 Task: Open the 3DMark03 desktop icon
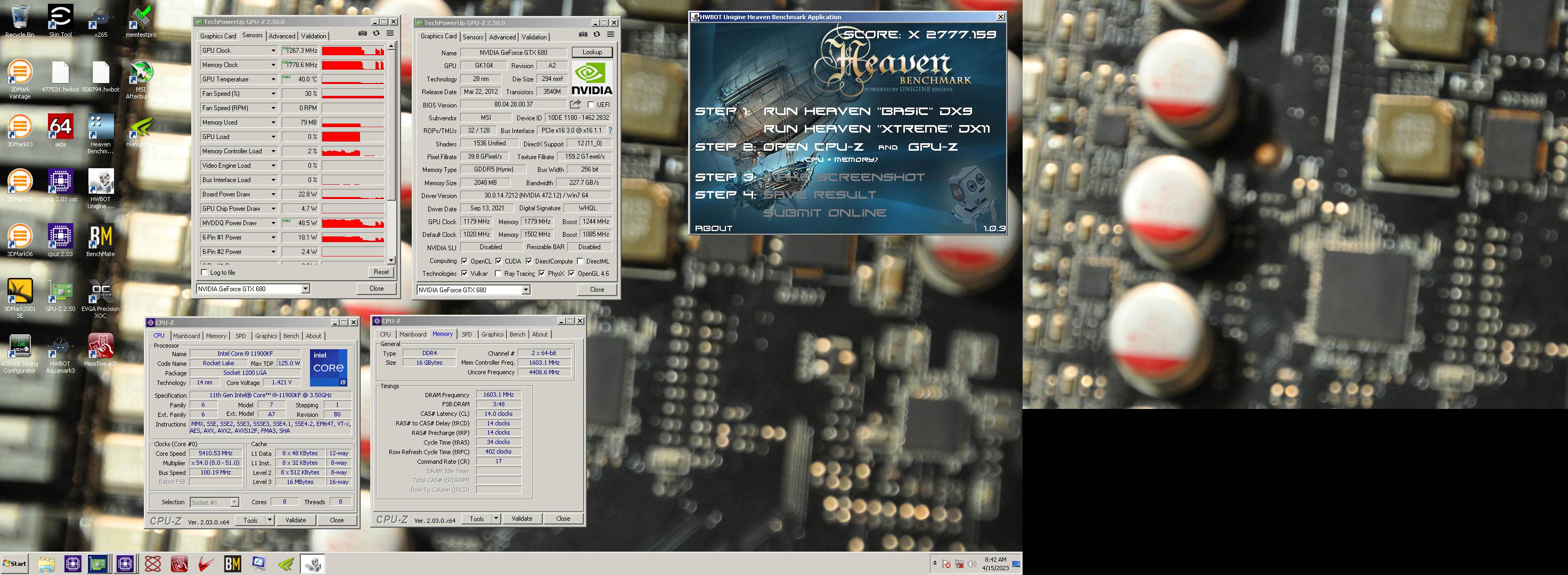(20, 130)
